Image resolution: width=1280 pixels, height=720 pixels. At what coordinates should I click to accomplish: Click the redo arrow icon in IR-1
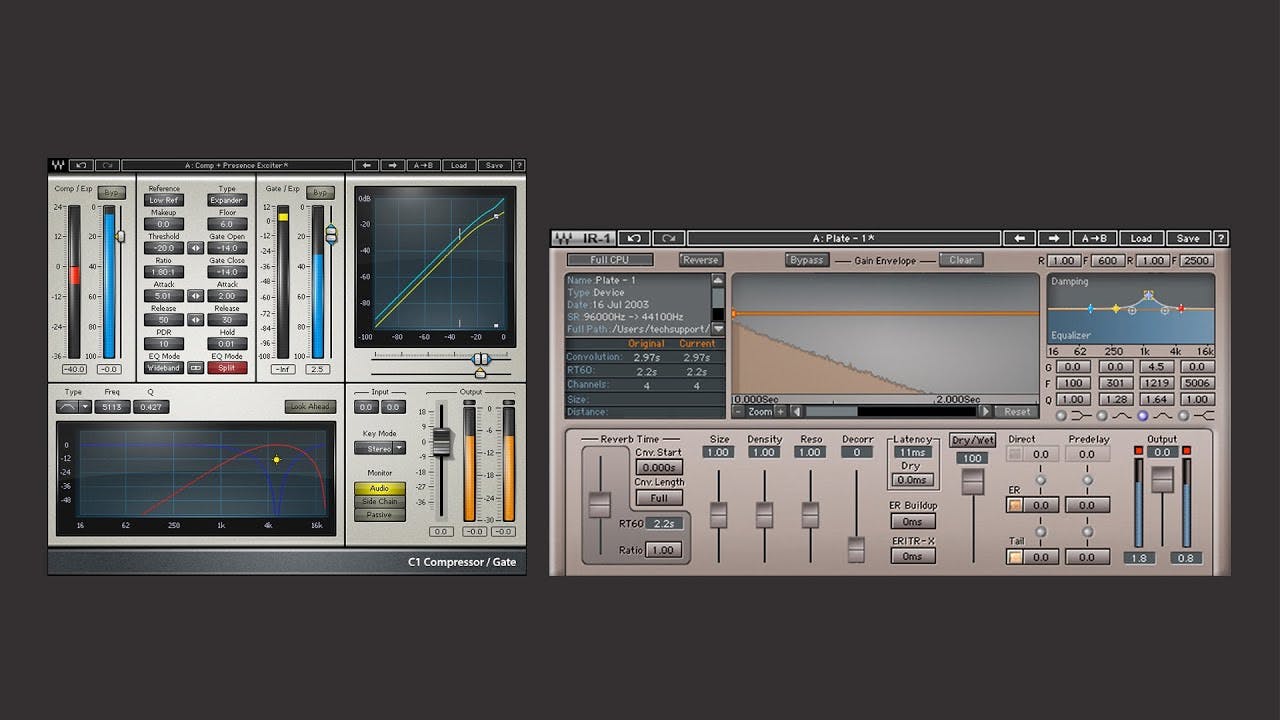(668, 238)
